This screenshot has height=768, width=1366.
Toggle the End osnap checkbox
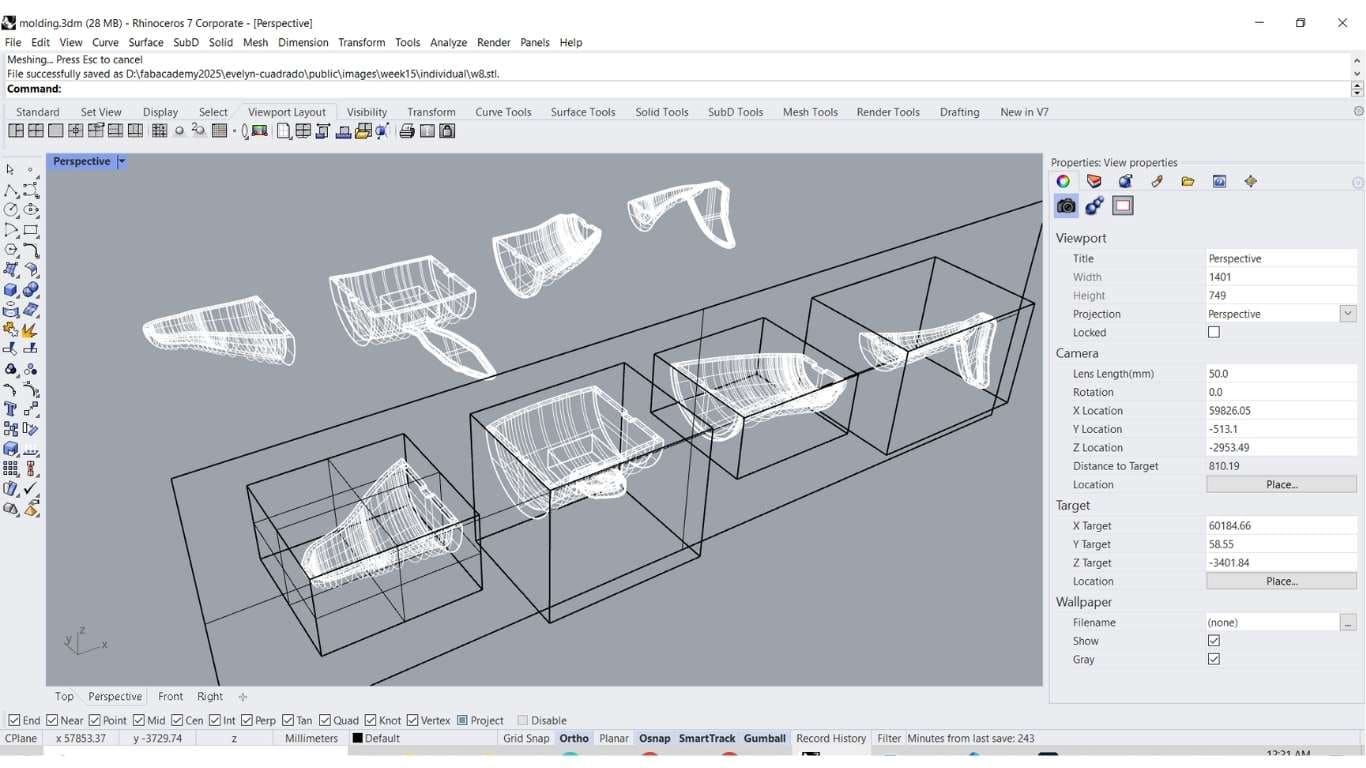click(x=14, y=720)
